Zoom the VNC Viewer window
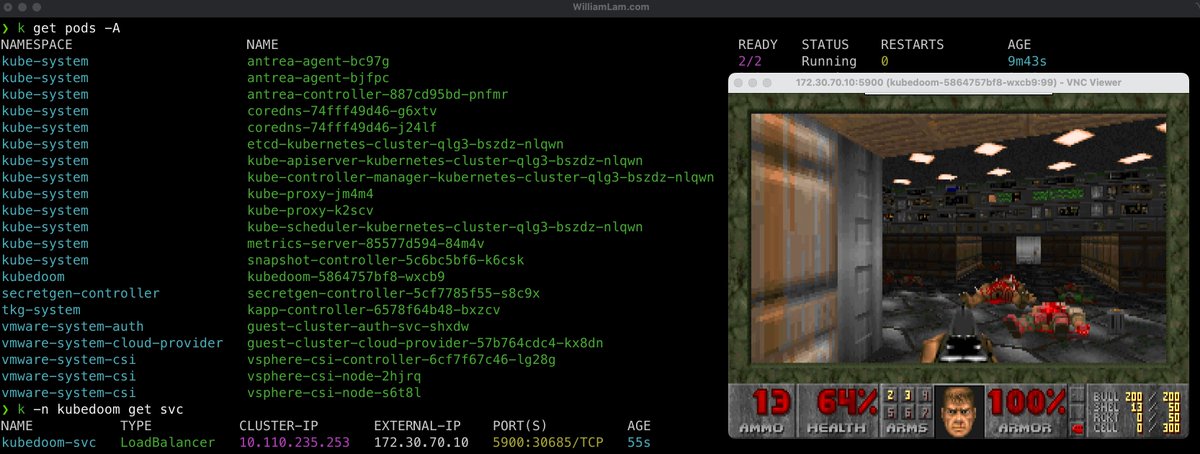 coord(768,82)
